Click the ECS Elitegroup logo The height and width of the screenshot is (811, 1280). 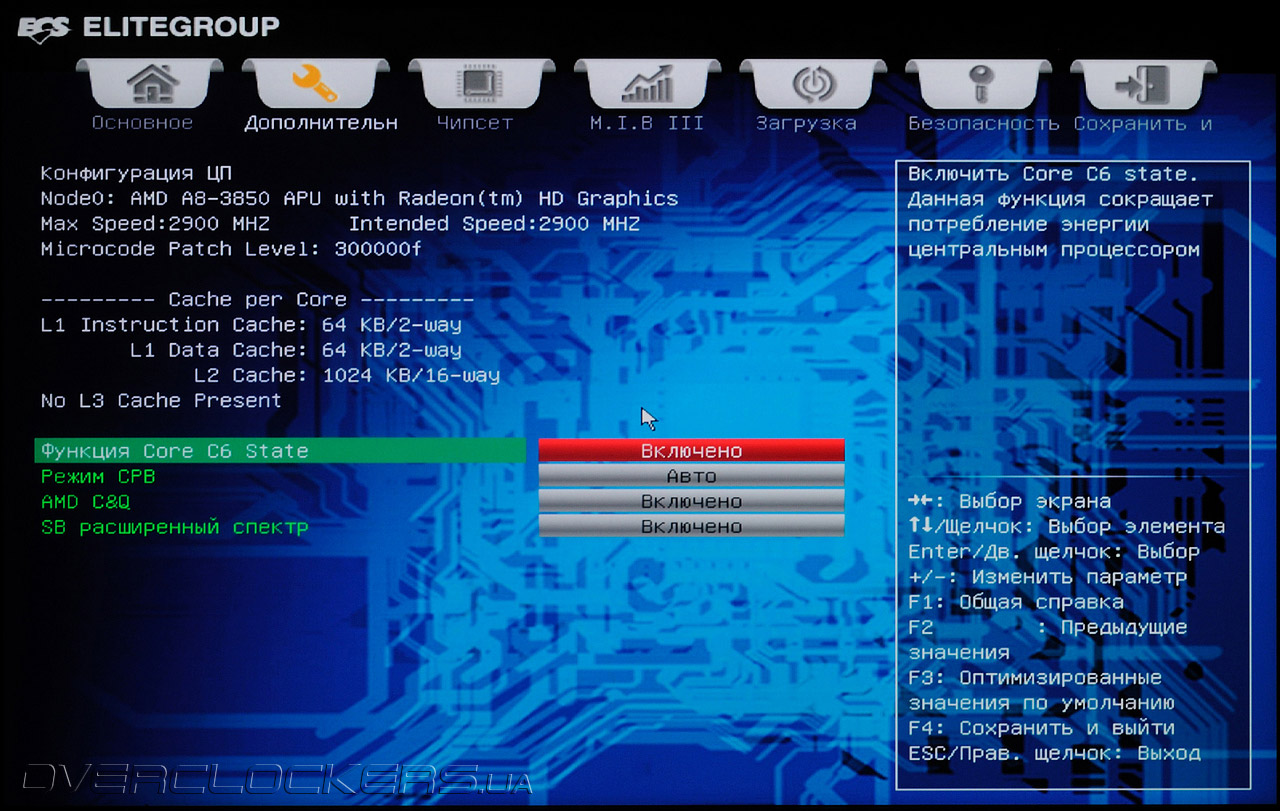point(149,27)
